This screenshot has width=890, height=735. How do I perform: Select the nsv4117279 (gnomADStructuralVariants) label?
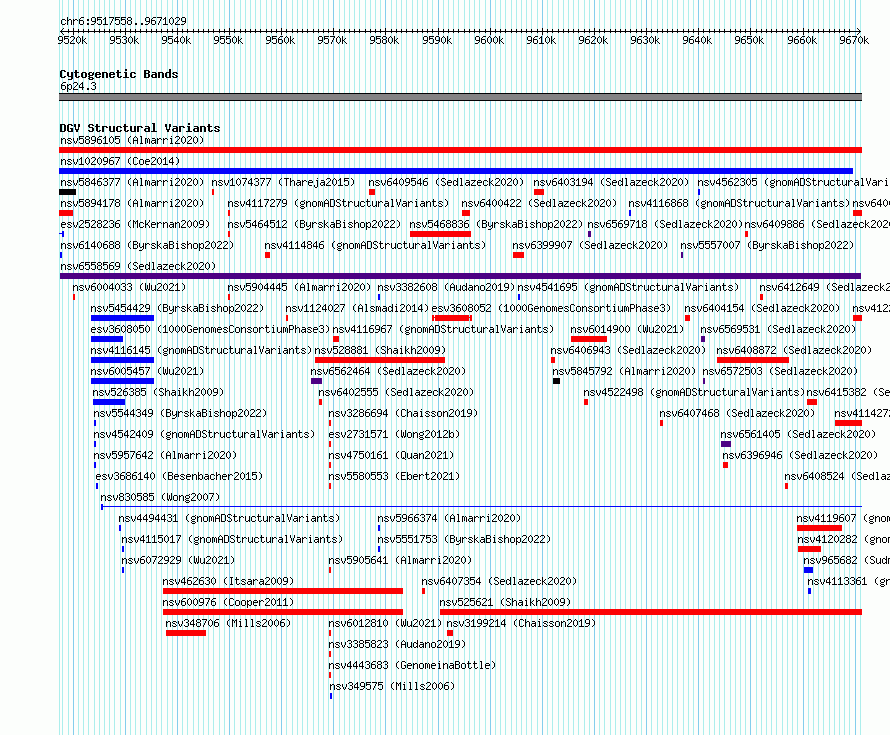pos(338,203)
